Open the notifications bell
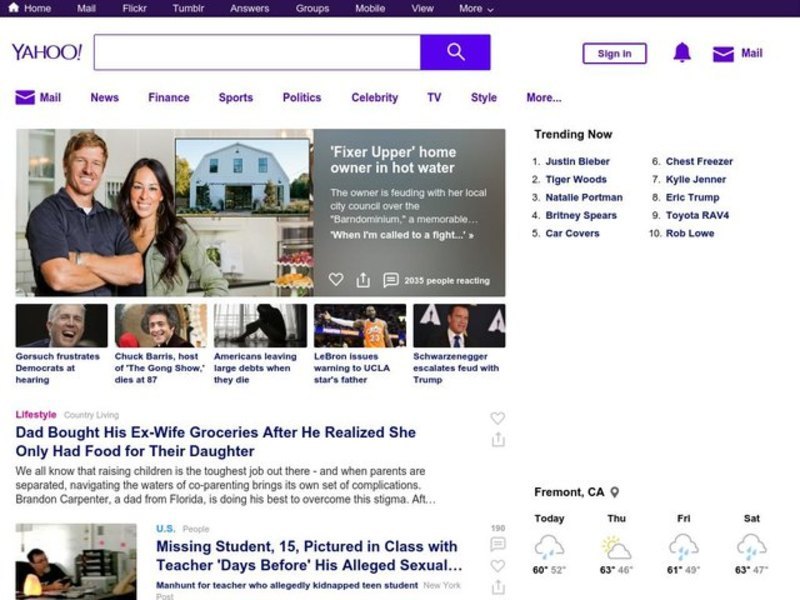This screenshot has width=800, height=600. [682, 53]
